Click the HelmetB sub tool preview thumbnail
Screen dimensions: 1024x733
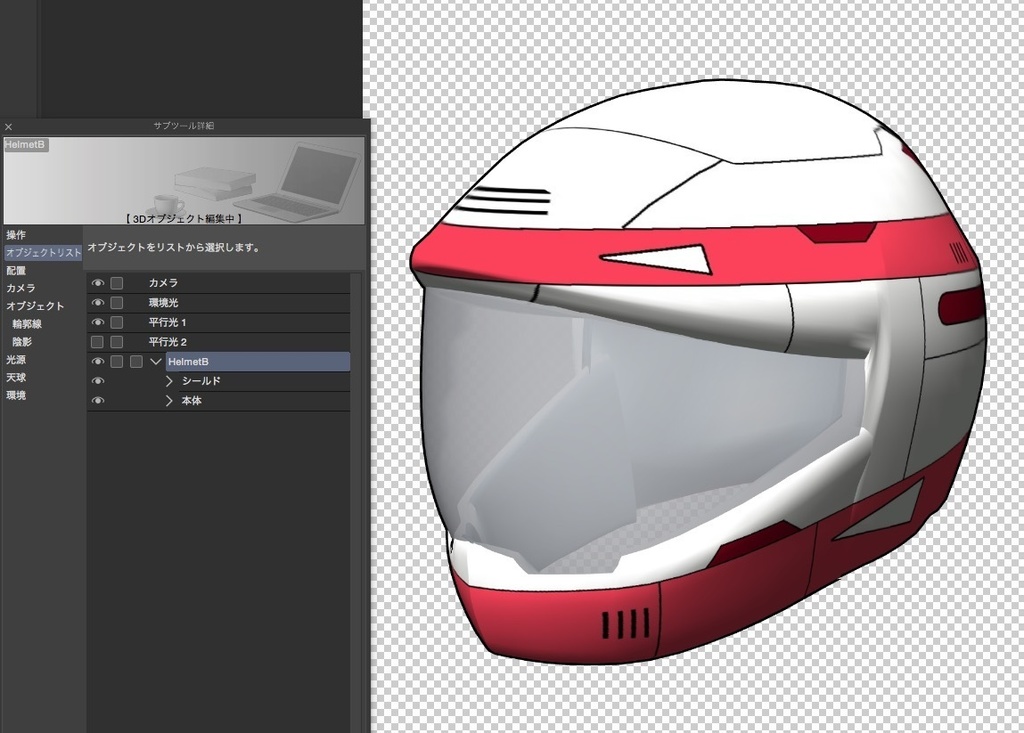[x=184, y=180]
